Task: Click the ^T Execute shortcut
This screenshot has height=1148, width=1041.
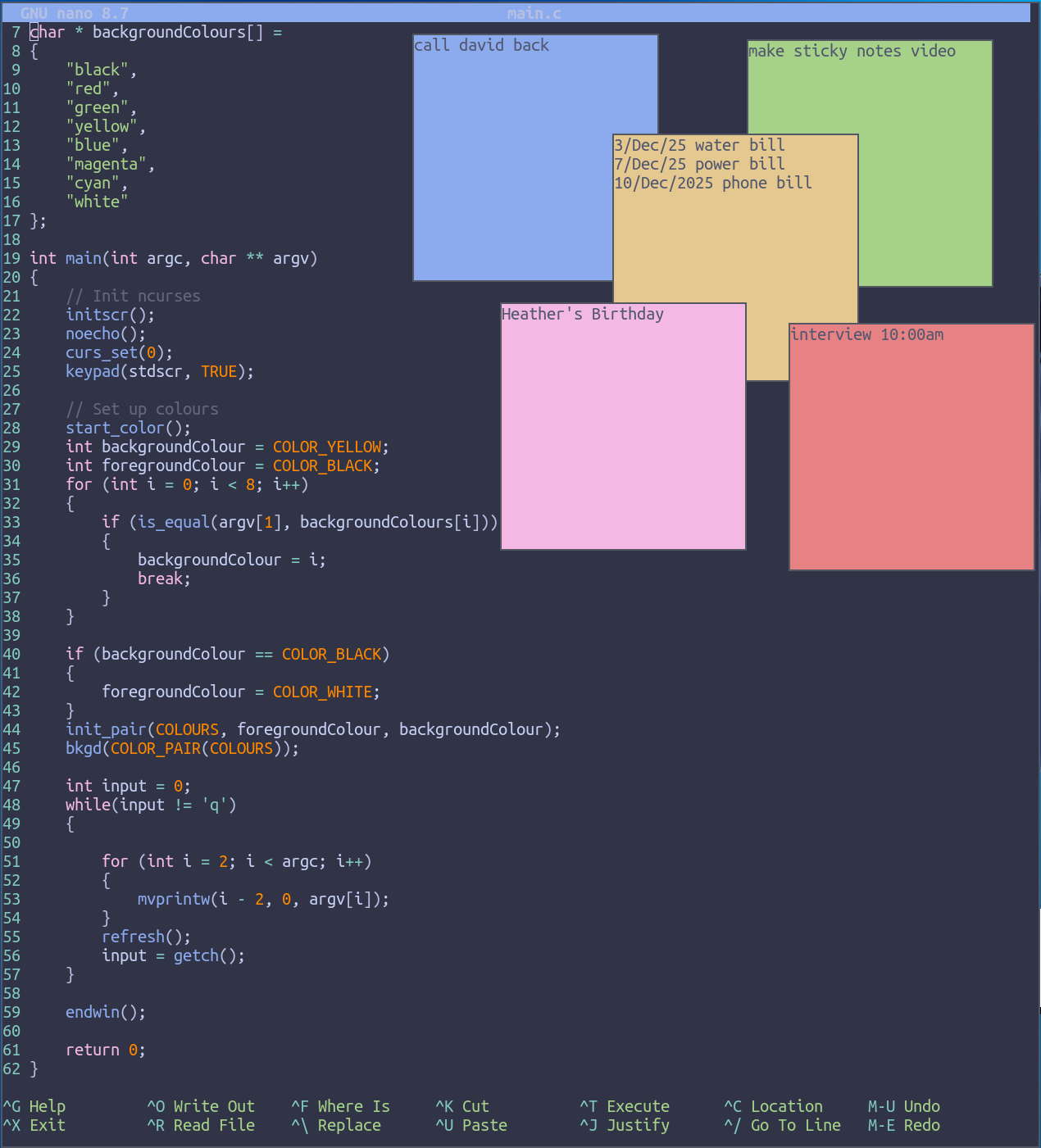Action: (x=625, y=1106)
